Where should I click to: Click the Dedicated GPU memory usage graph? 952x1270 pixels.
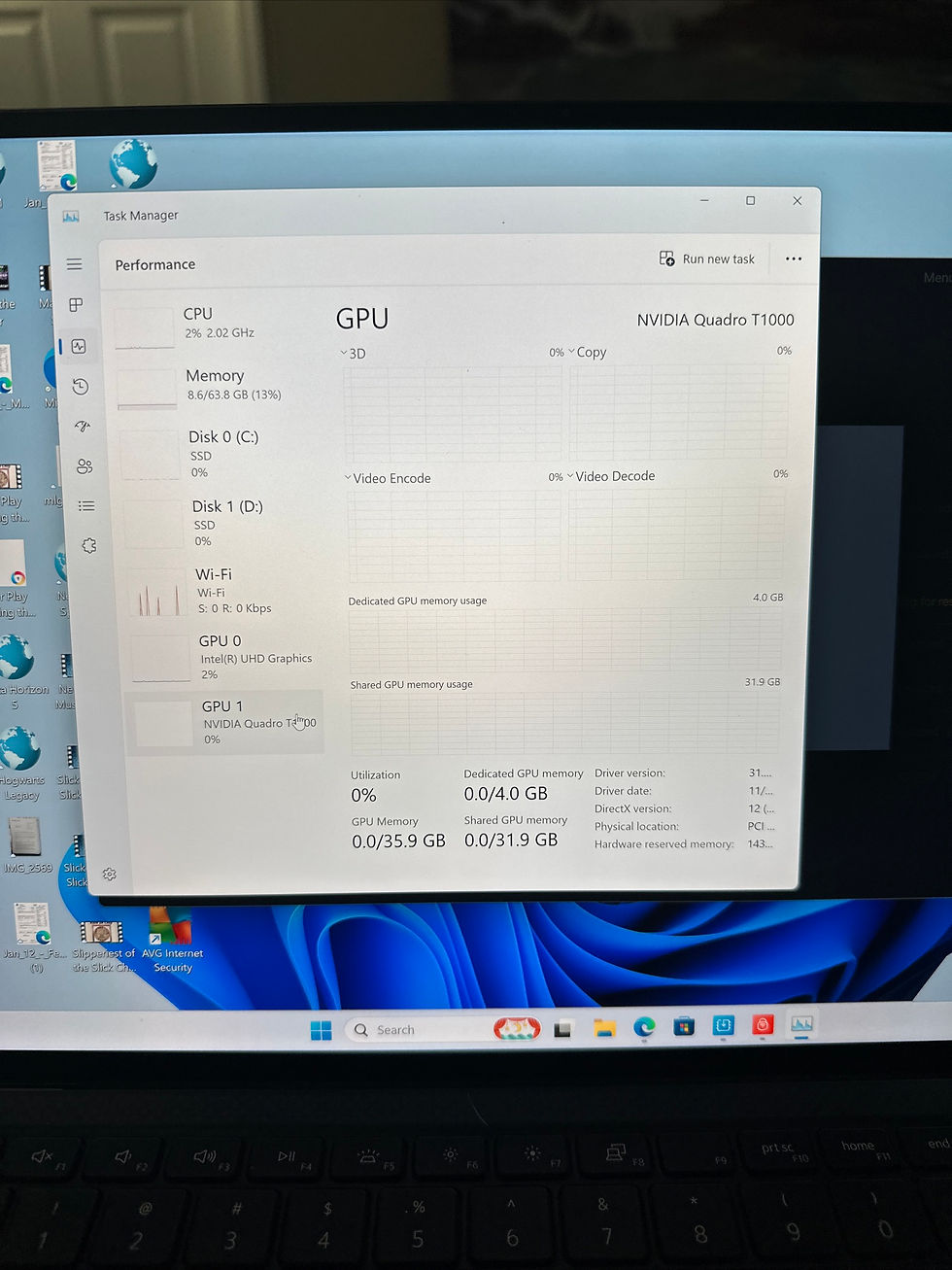click(565, 640)
